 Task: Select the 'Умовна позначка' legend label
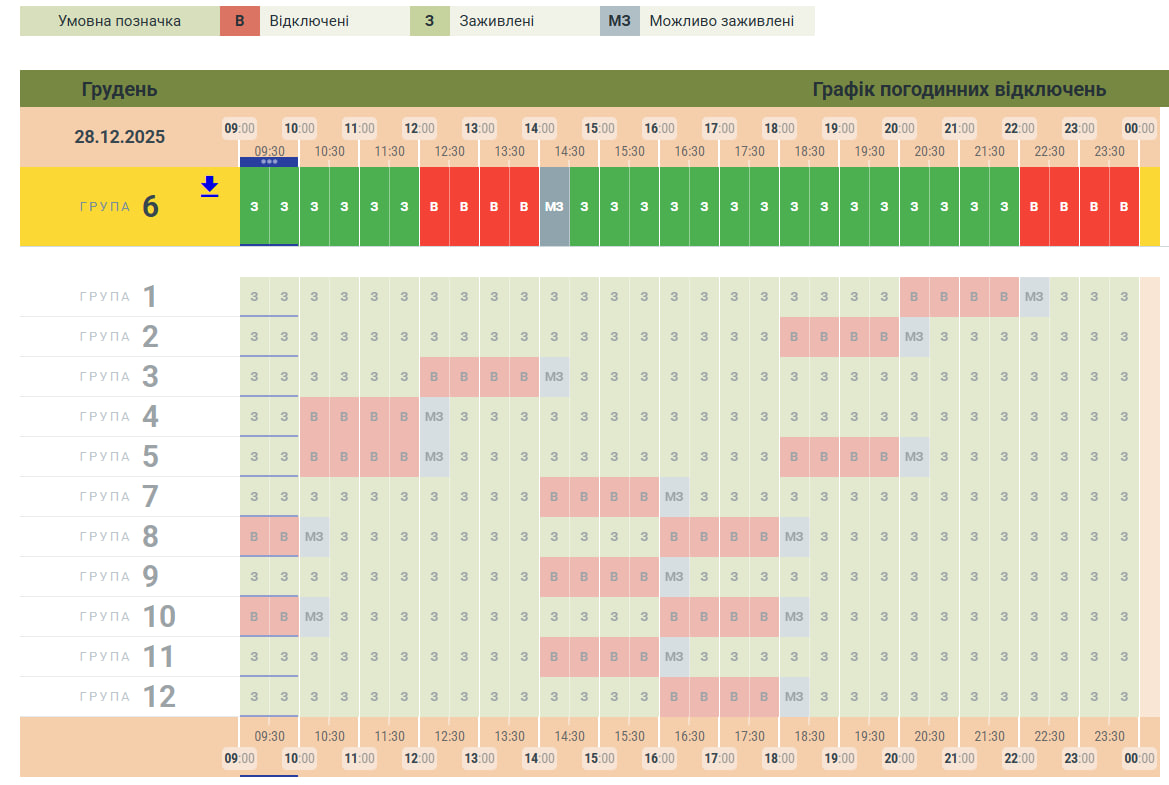(x=120, y=21)
